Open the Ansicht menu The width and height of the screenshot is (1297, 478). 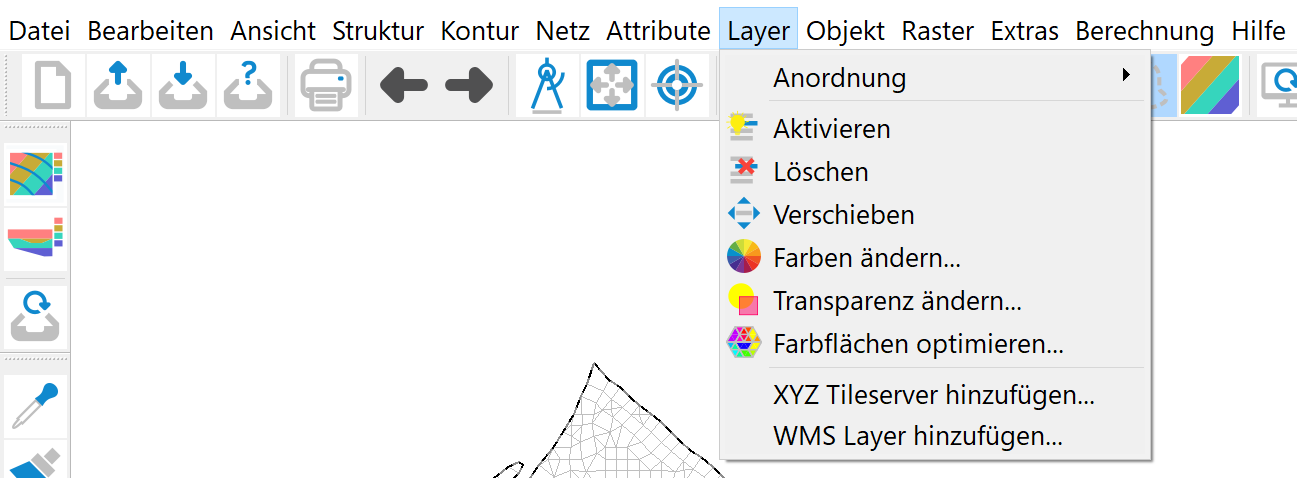click(x=273, y=31)
